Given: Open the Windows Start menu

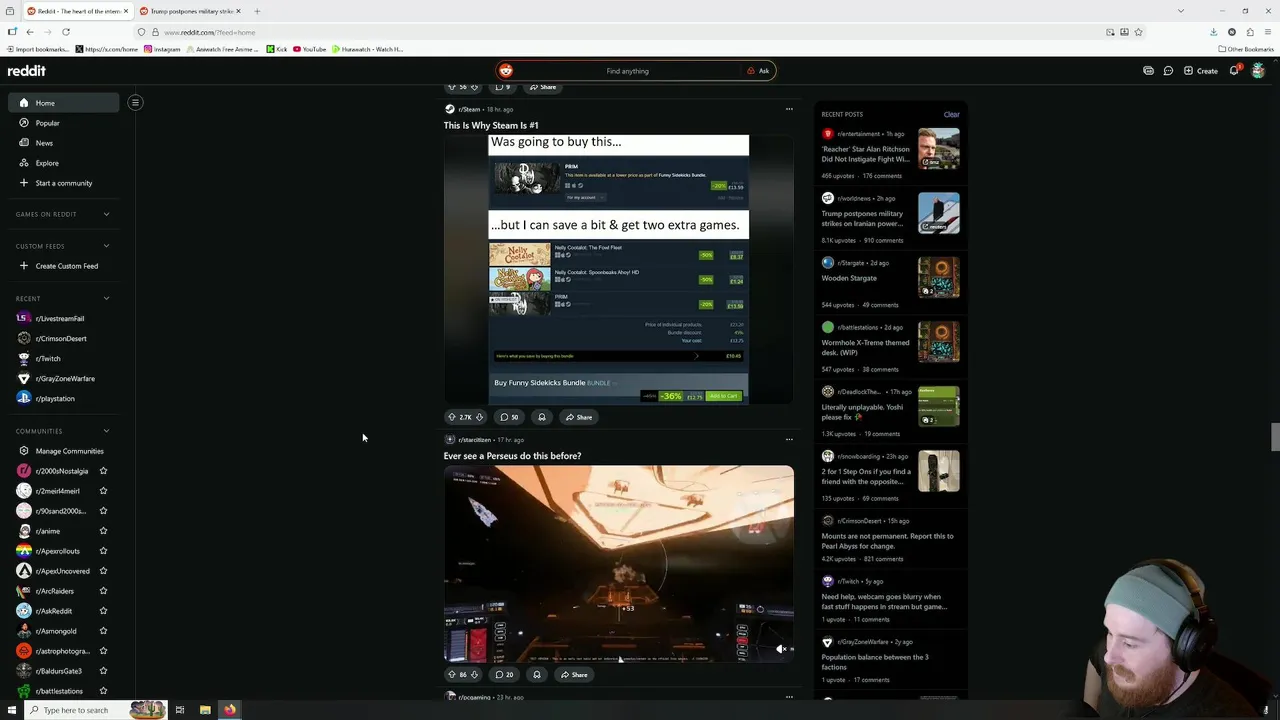Looking at the screenshot, I should pos(12,710).
